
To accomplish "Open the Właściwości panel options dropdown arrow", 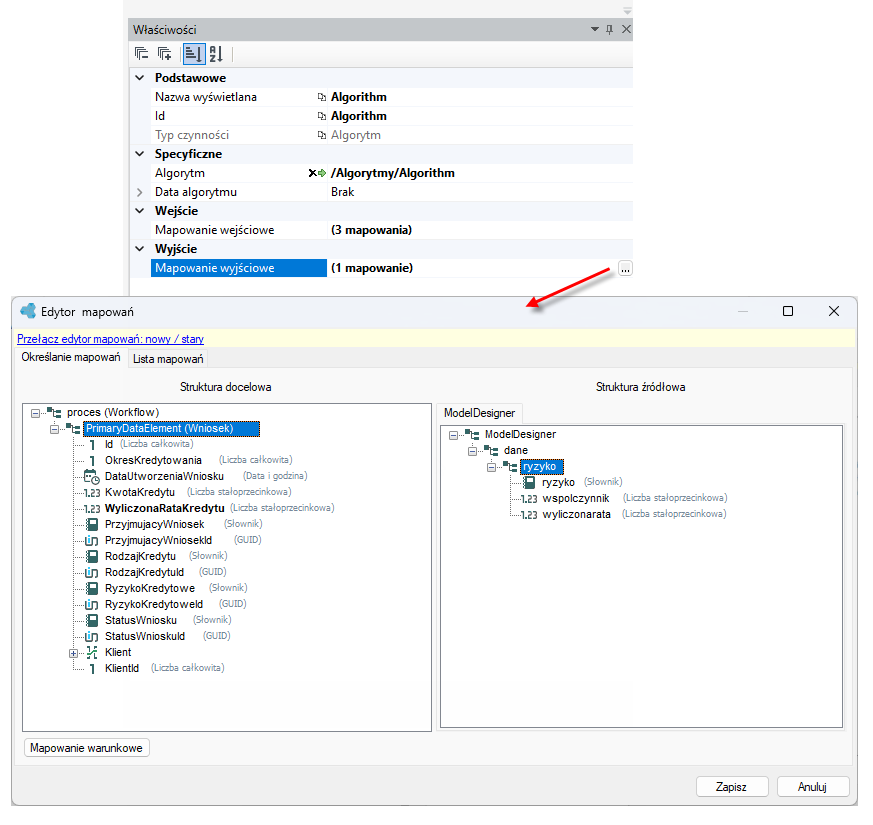I will coord(595,29).
